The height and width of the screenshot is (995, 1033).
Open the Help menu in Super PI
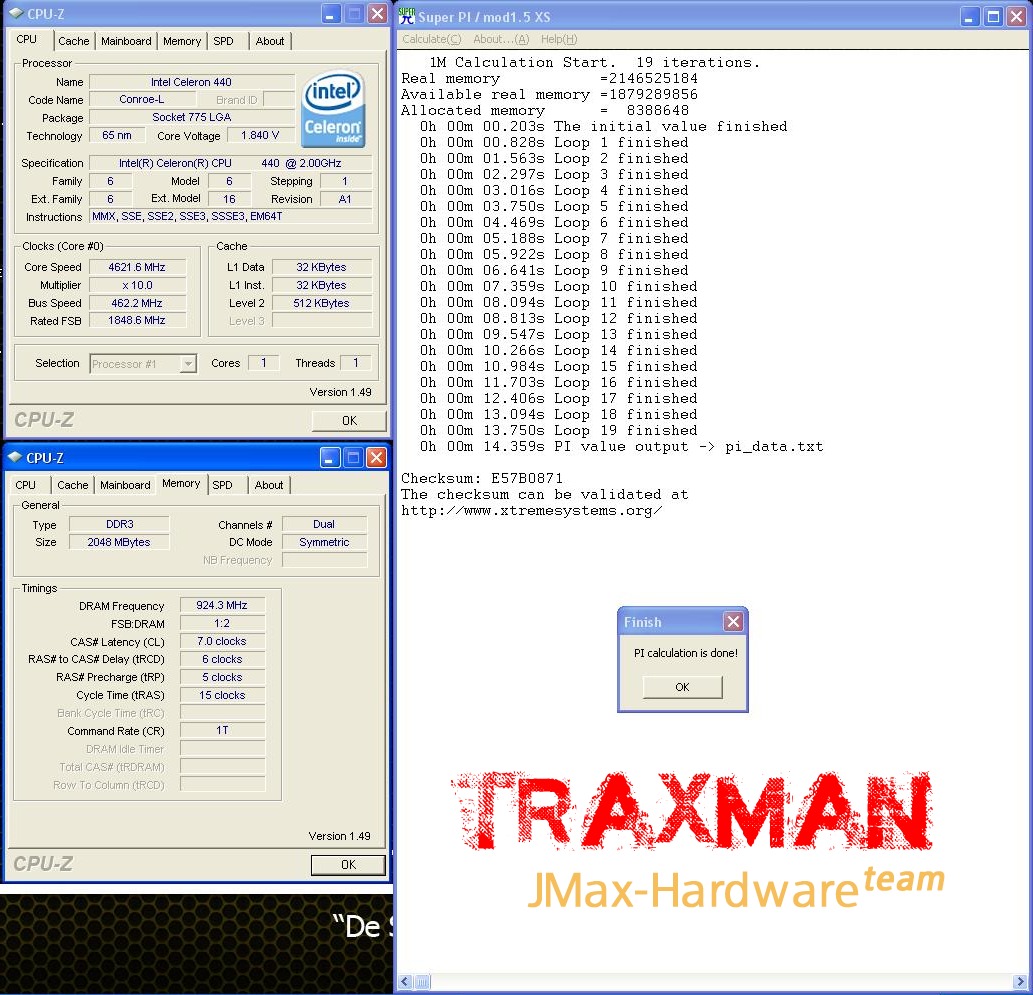click(x=559, y=39)
